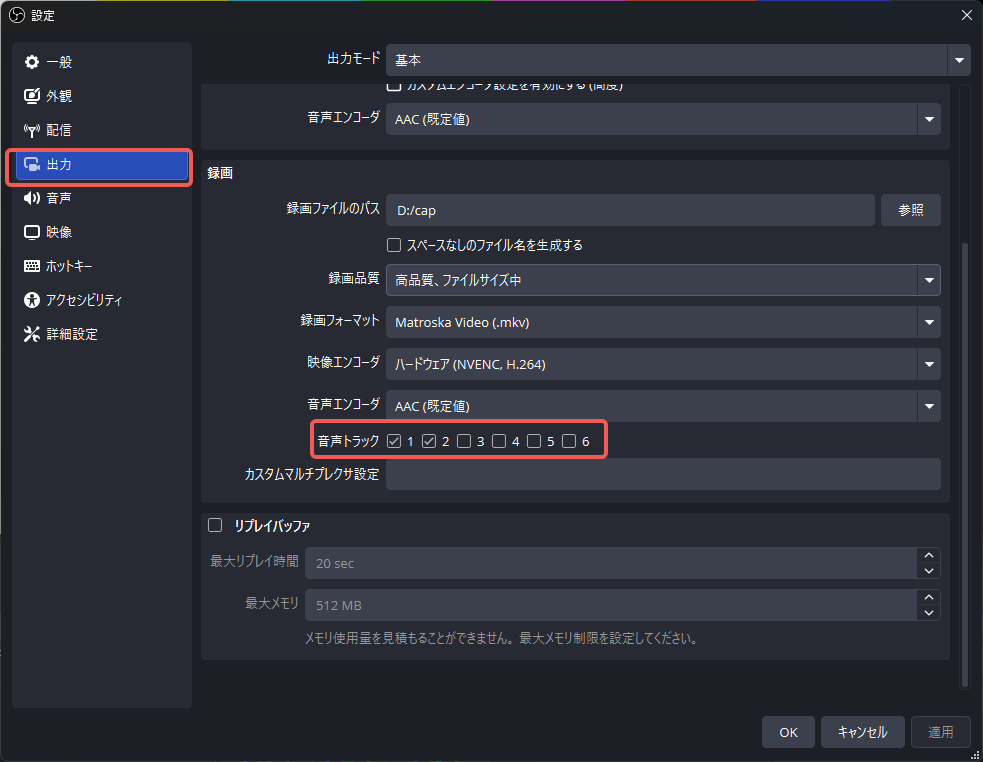Open 録画フォーマット Matroska Video dropdown
Screen dimensions: 983x762
[x=663, y=322]
